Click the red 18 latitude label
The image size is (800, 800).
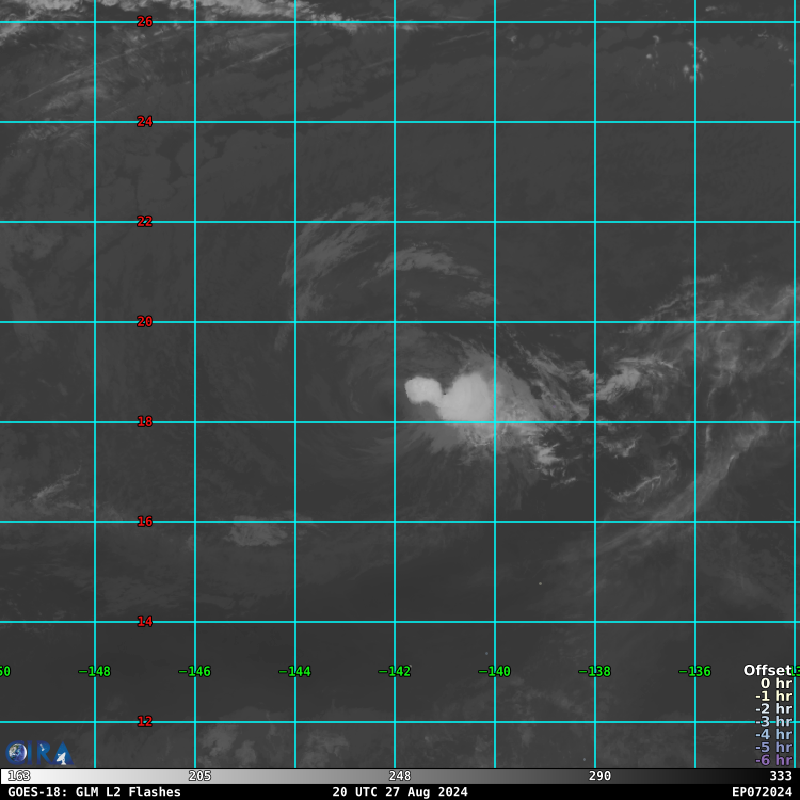pyautogui.click(x=145, y=421)
